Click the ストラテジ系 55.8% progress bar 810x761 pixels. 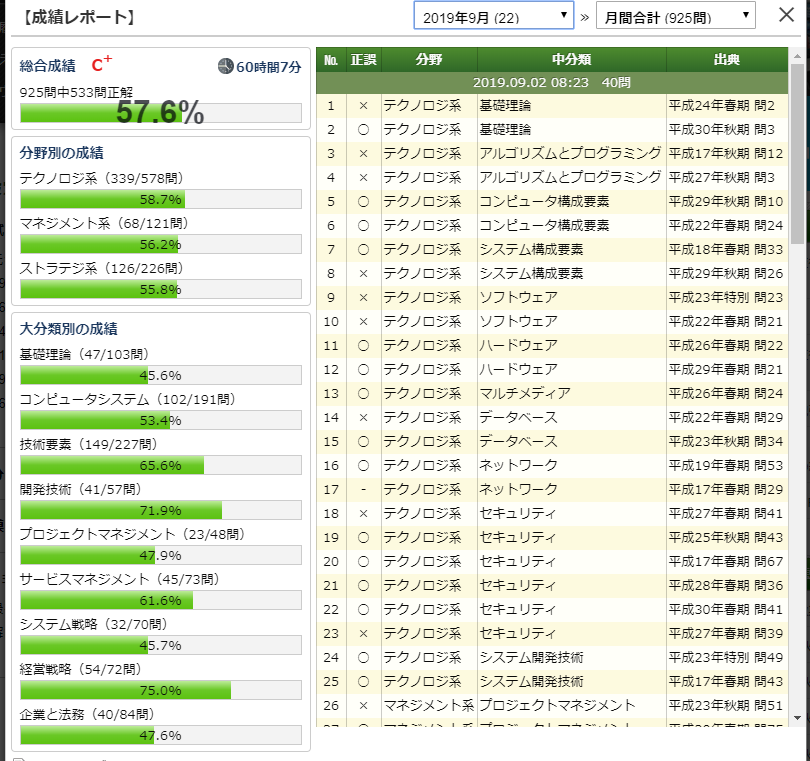coord(161,289)
